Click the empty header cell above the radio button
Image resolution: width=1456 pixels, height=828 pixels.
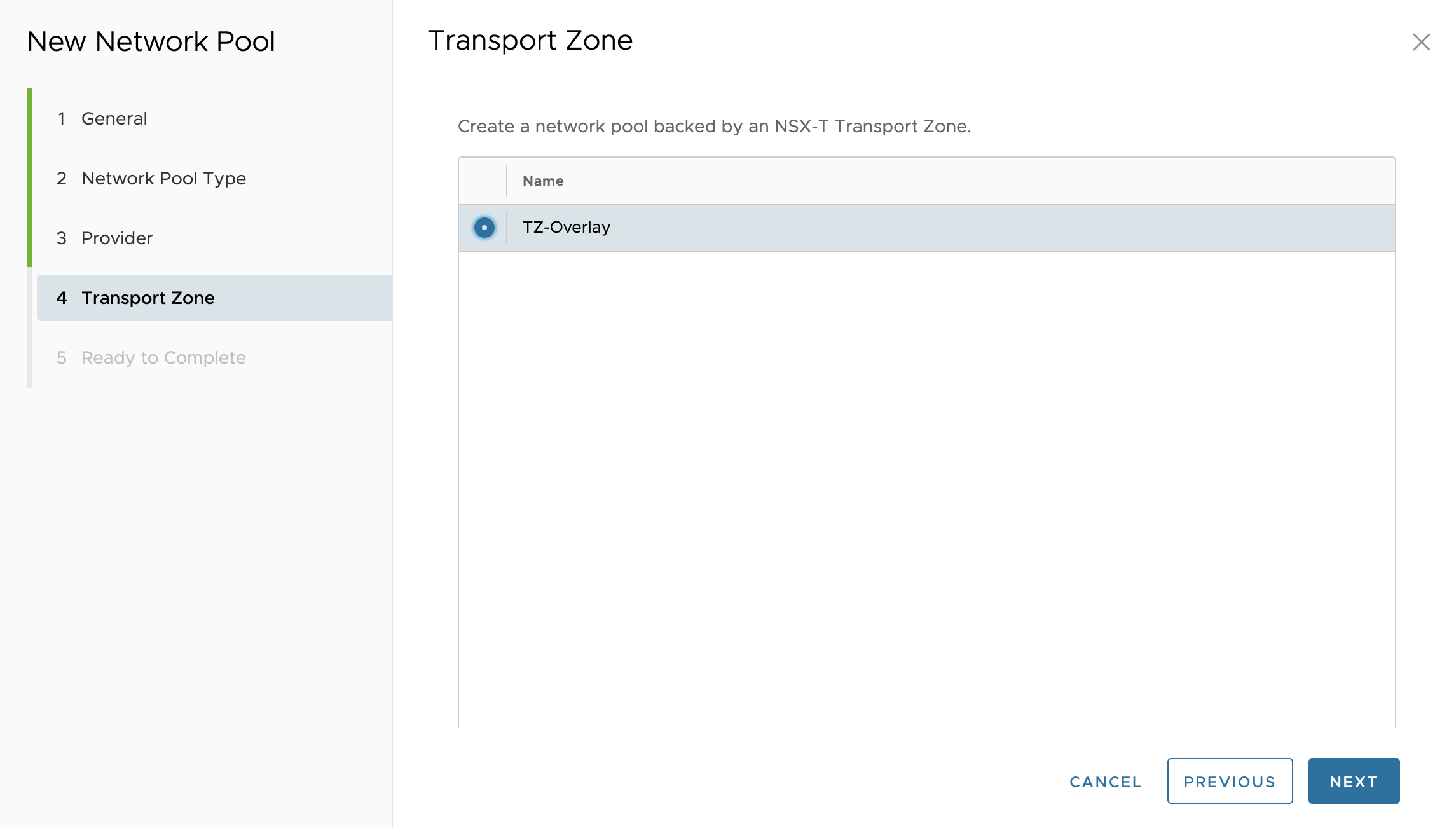(483, 181)
